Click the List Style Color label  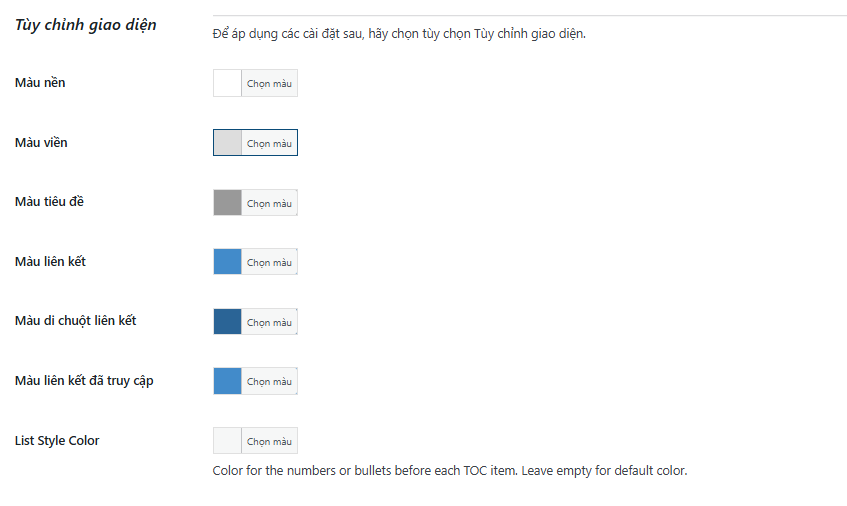[57, 440]
